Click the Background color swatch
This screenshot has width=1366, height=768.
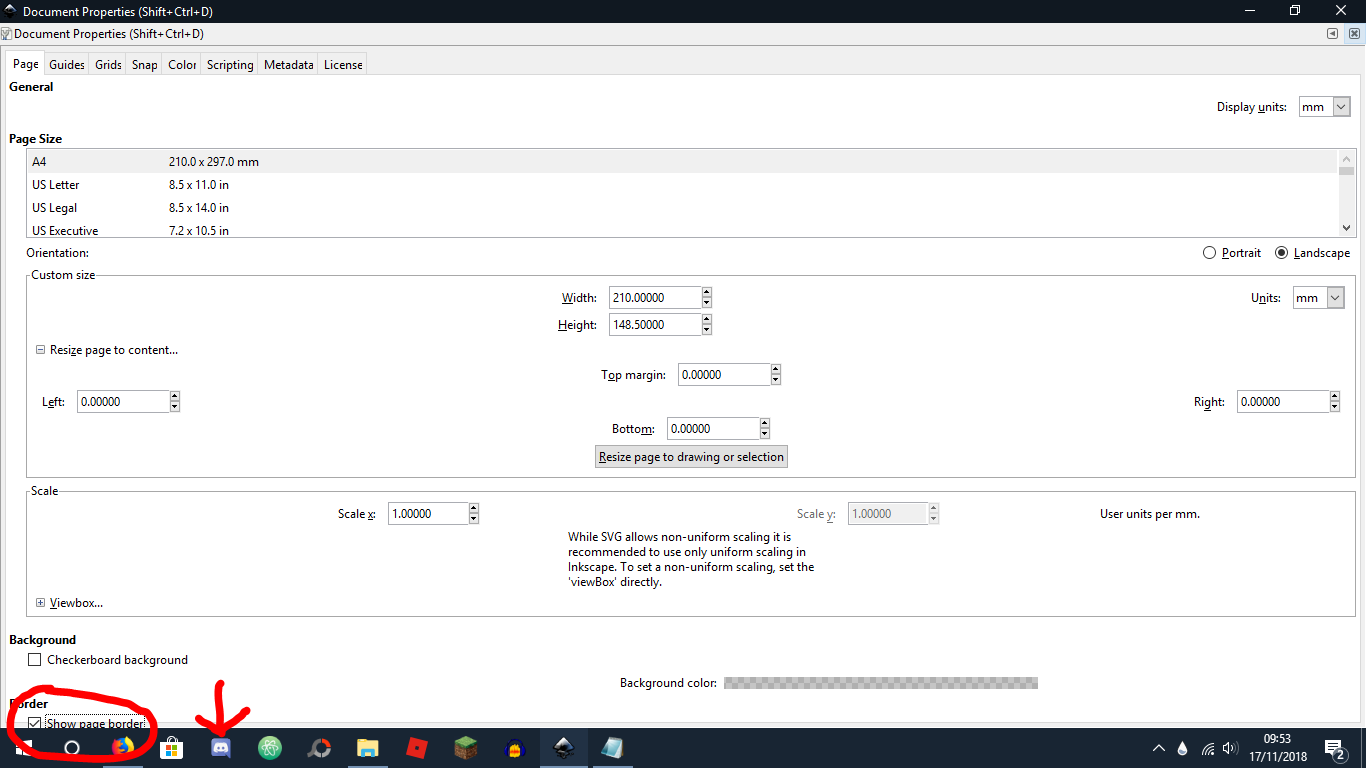(880, 682)
